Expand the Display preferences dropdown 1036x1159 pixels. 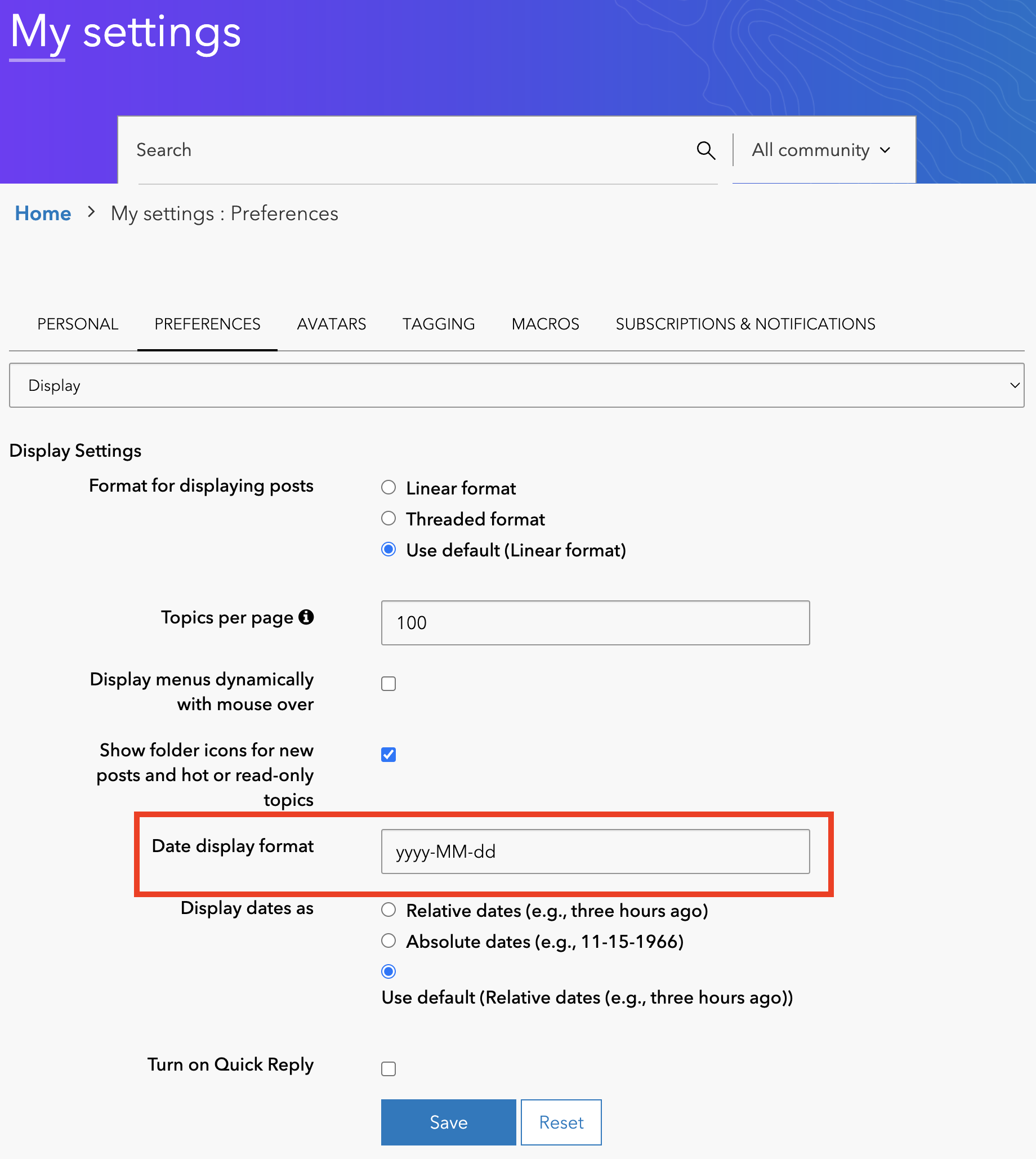point(516,385)
